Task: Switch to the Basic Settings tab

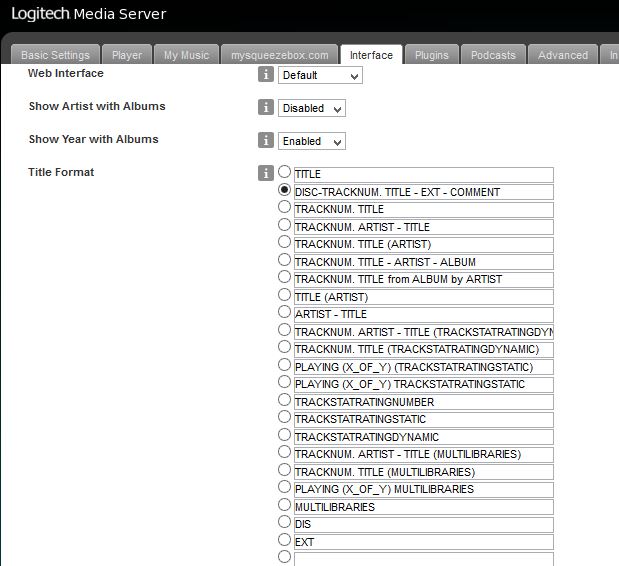Action: click(55, 55)
